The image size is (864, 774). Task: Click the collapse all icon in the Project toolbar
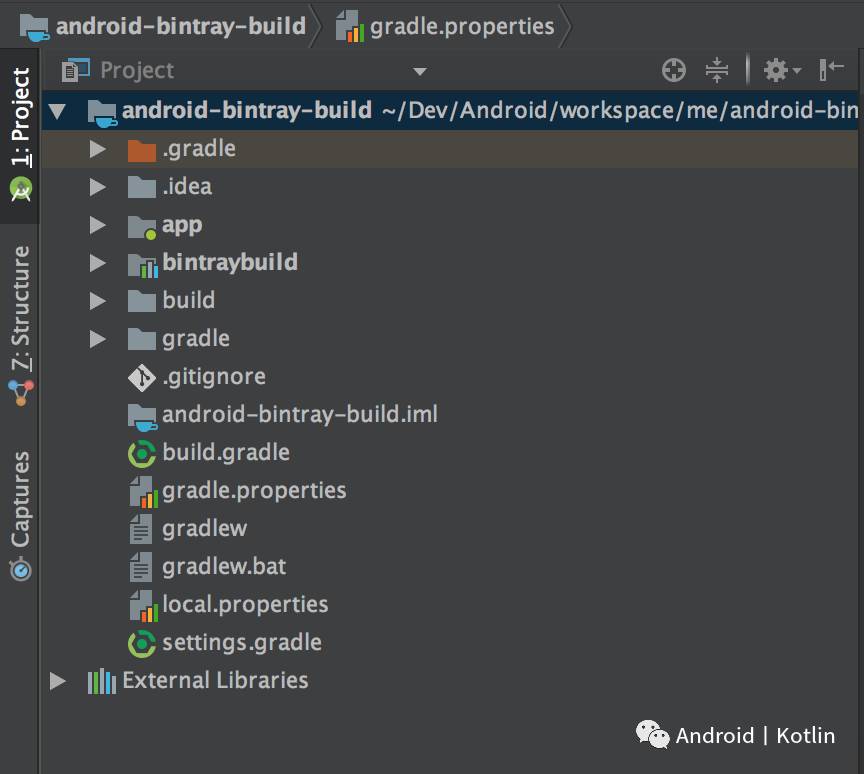pyautogui.click(x=716, y=71)
